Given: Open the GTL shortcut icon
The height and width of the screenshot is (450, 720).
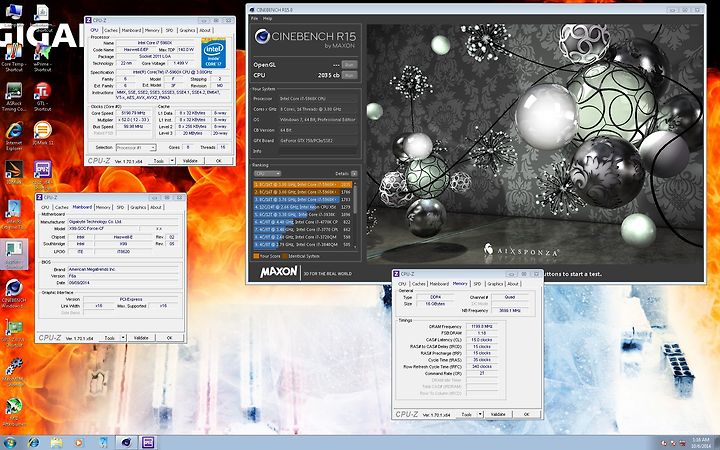Looking at the screenshot, I should click(x=42, y=97).
